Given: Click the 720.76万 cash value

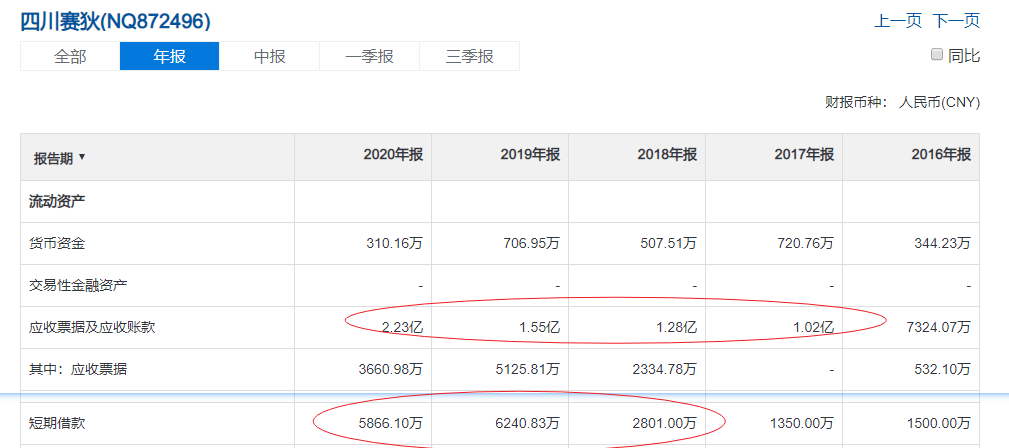Looking at the screenshot, I should point(804,243).
